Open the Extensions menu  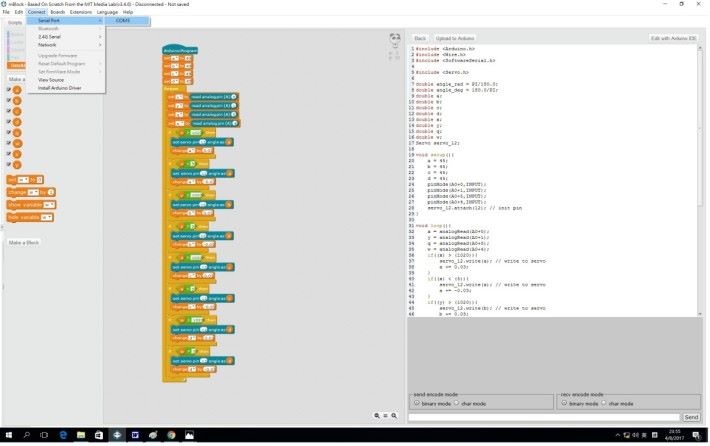[81, 12]
